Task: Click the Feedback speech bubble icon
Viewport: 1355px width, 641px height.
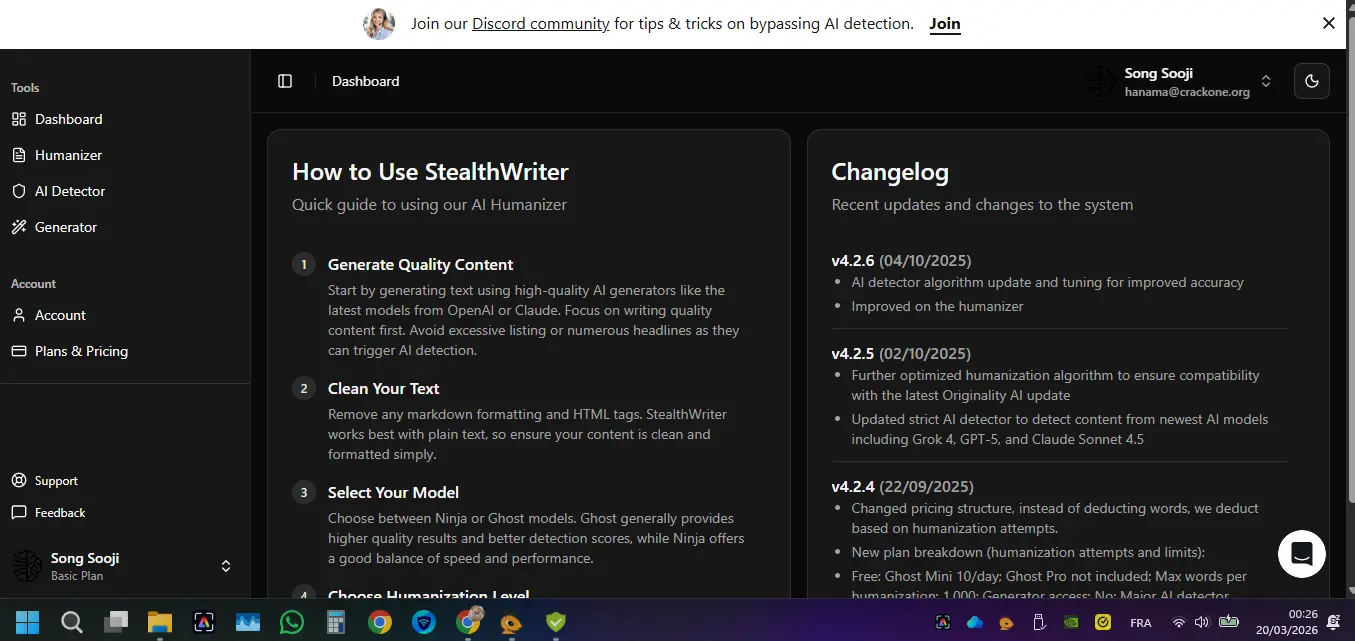Action: coord(18,513)
